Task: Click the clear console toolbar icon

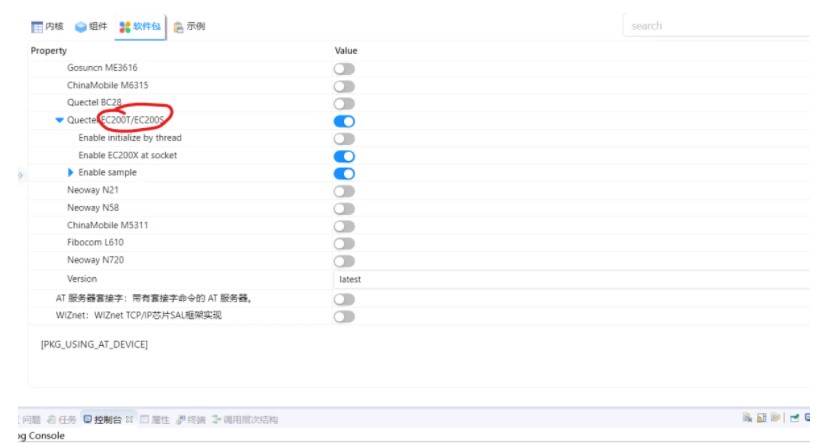Action: tap(748, 417)
